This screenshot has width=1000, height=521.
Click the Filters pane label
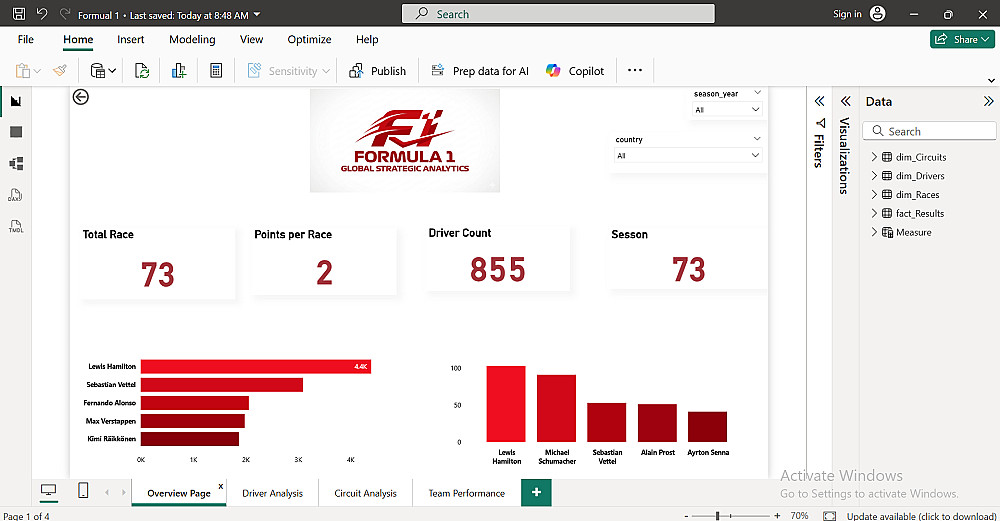pos(820,150)
